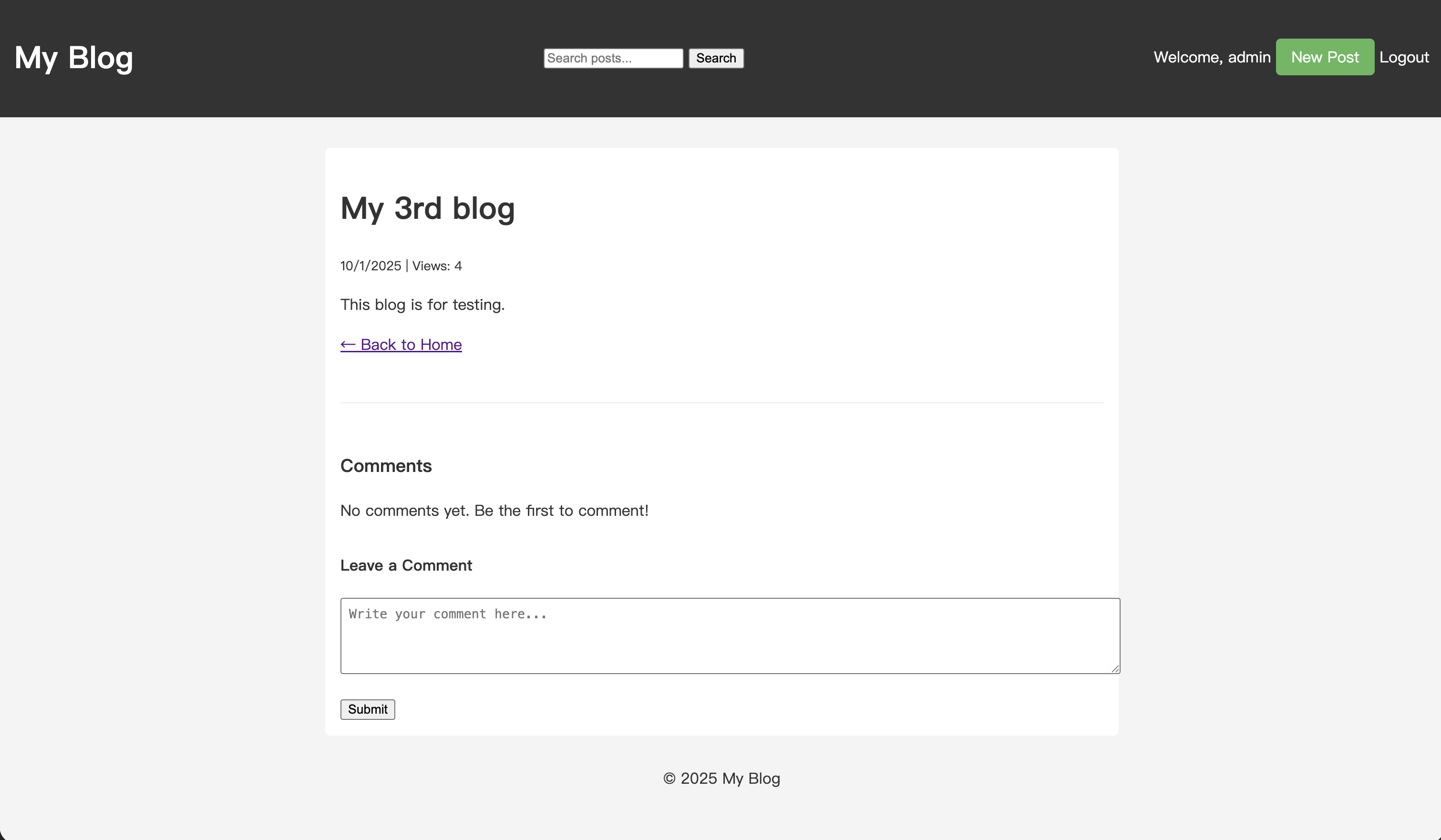Screen dimensions: 1441x840
Task: Log out using the Logout link
Action: click(x=1403, y=57)
